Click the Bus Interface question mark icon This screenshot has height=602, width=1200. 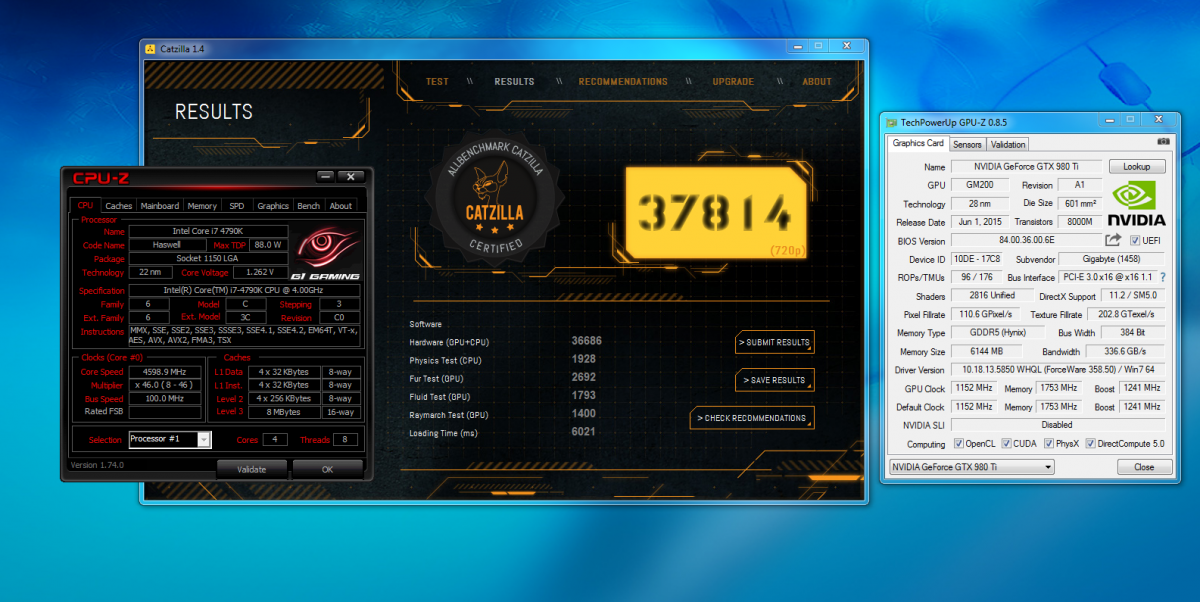tap(1162, 277)
